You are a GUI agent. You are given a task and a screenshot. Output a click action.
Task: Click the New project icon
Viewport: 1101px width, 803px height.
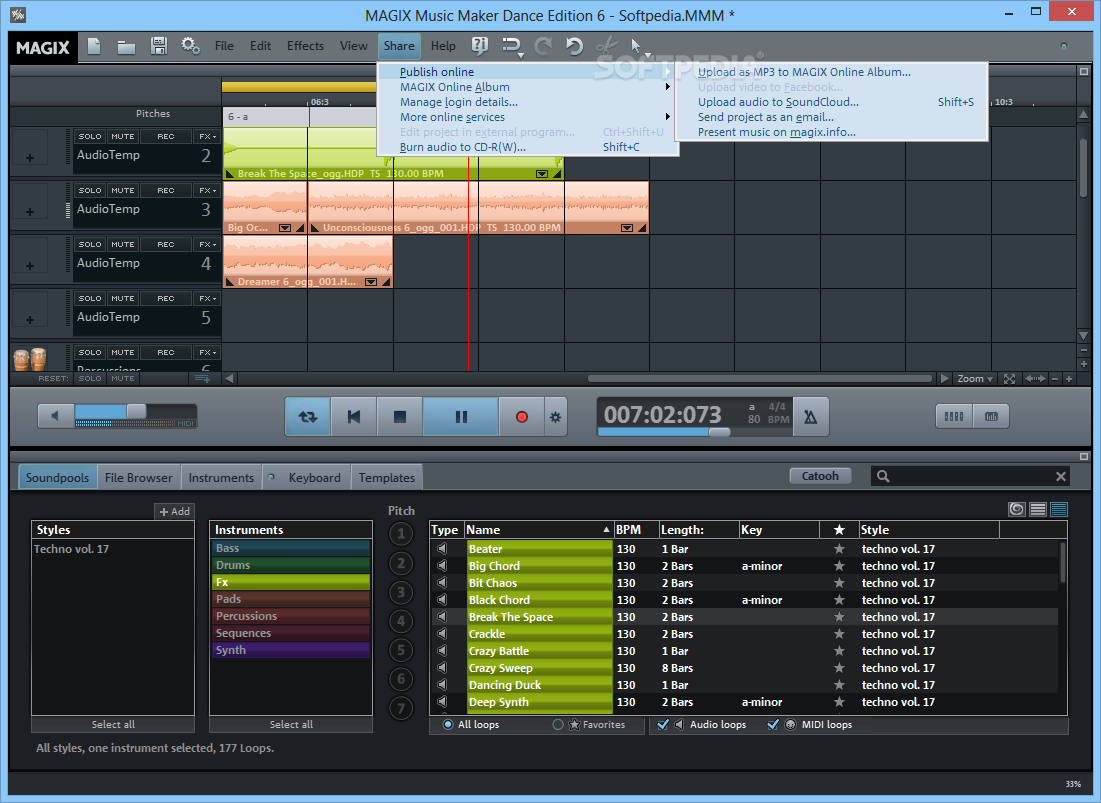[x=93, y=46]
